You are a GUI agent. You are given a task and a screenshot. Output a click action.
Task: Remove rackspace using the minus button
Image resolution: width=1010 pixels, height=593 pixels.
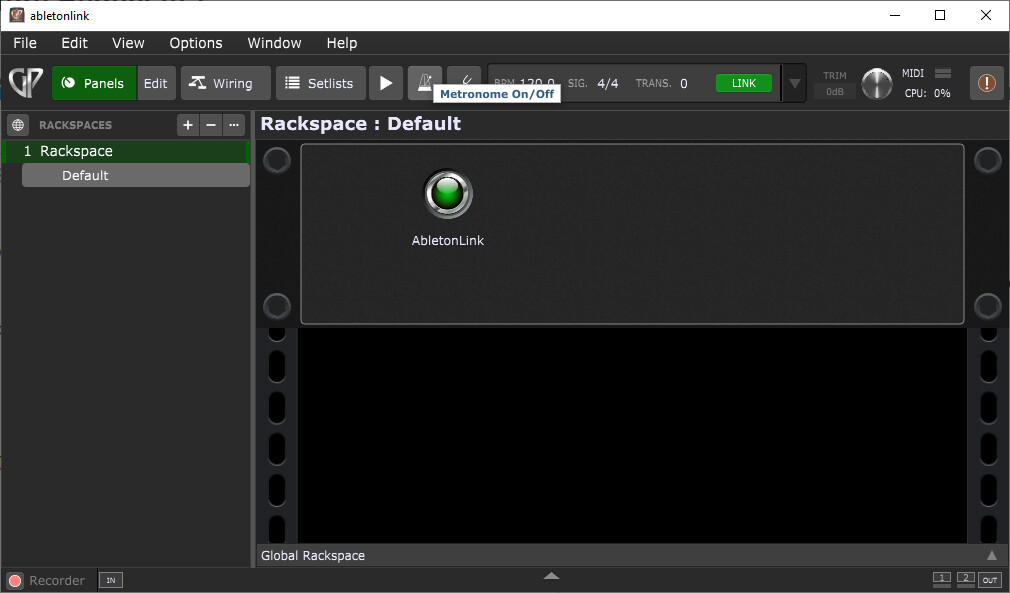pyautogui.click(x=211, y=125)
